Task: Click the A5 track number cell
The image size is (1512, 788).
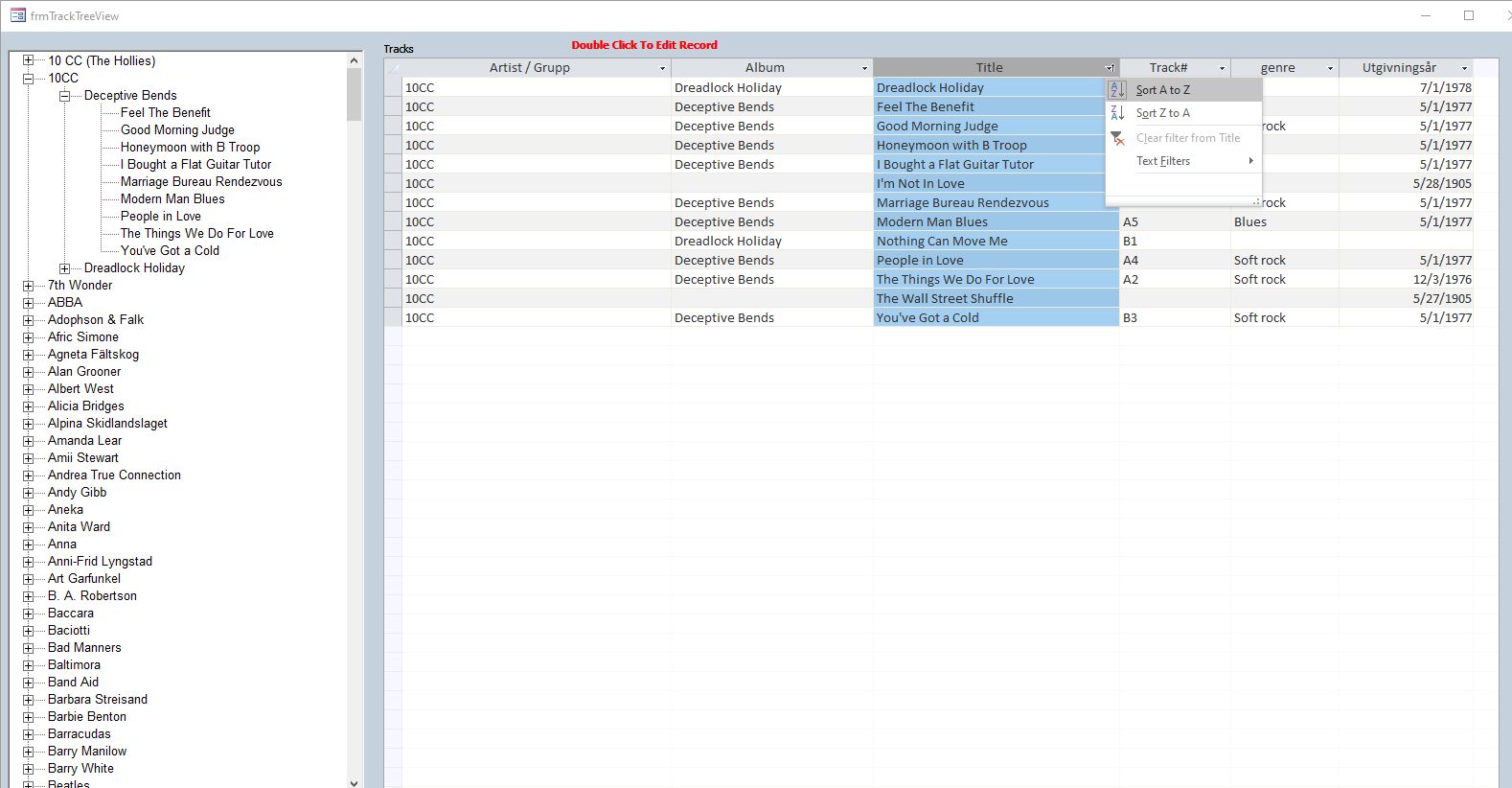Action: point(1175,221)
